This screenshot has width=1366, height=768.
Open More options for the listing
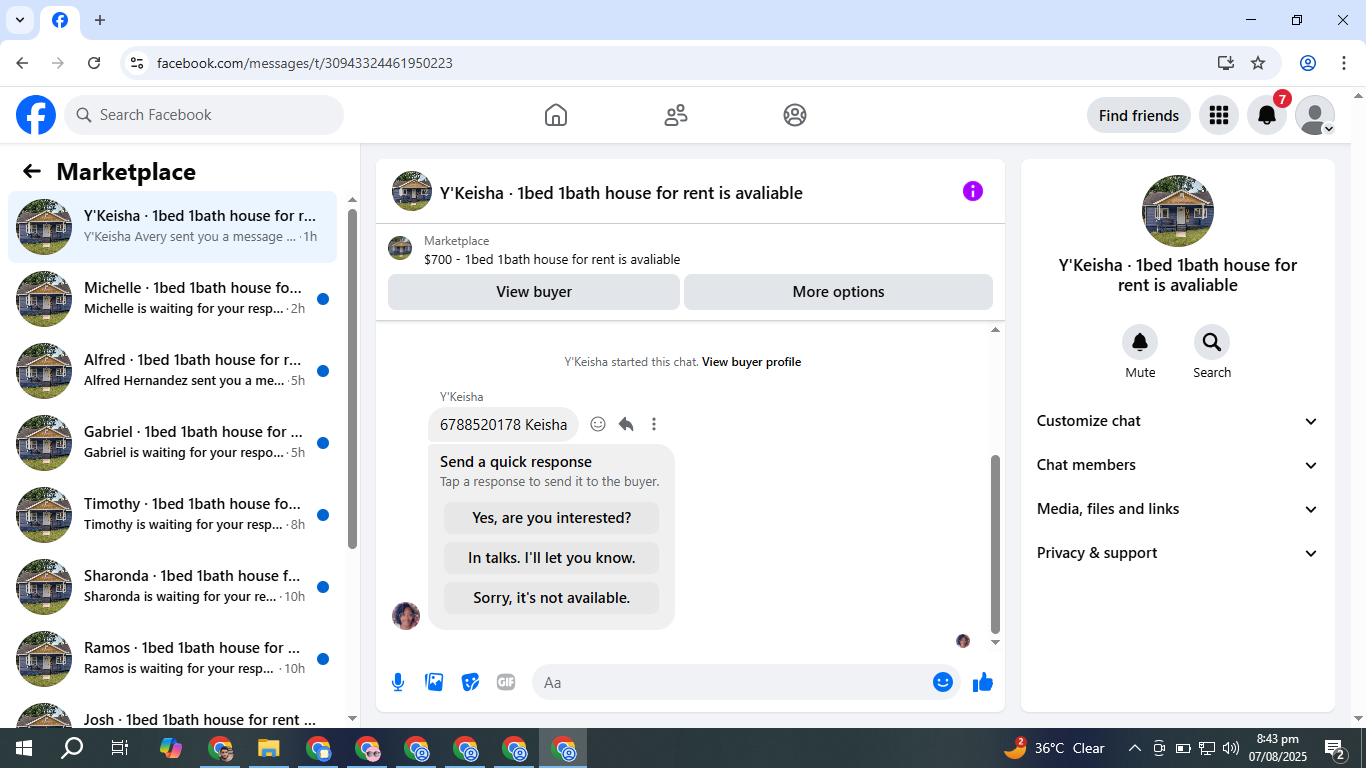(x=838, y=292)
